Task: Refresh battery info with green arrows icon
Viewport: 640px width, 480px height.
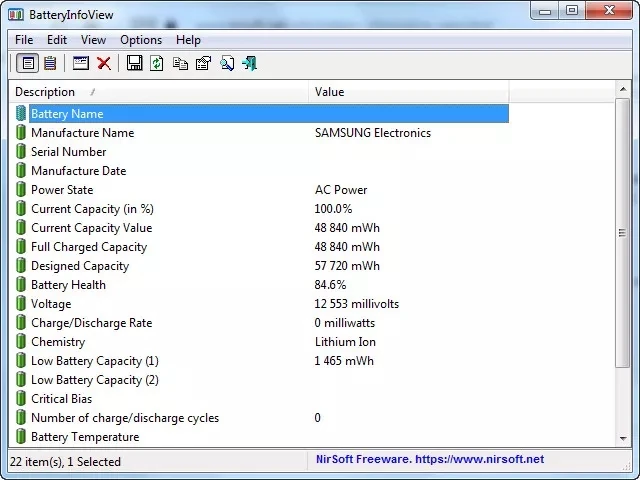Action: coord(157,63)
